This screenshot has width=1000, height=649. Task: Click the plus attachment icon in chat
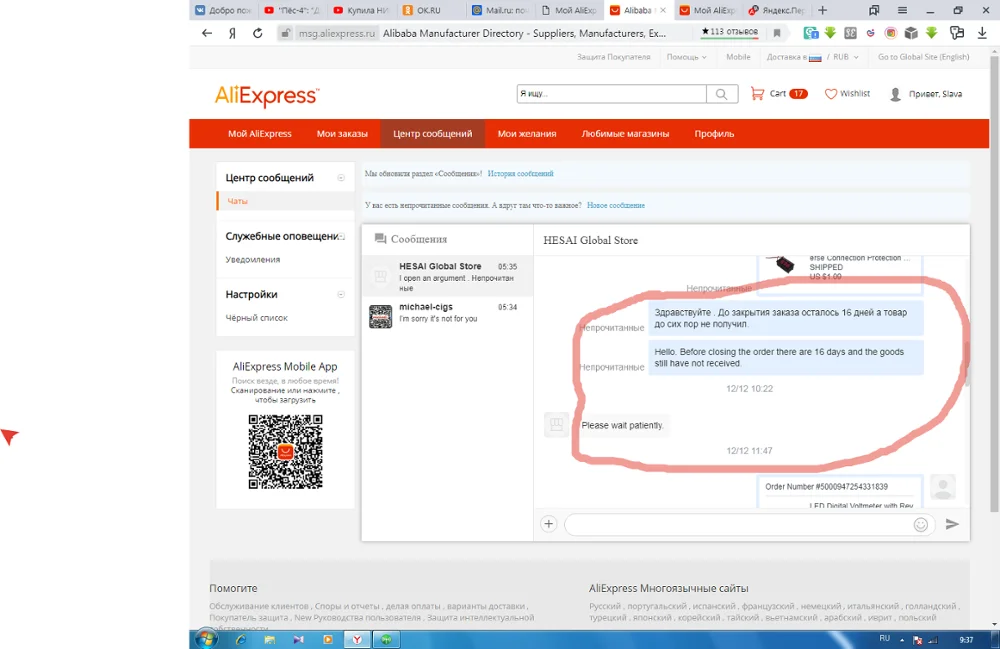(548, 524)
